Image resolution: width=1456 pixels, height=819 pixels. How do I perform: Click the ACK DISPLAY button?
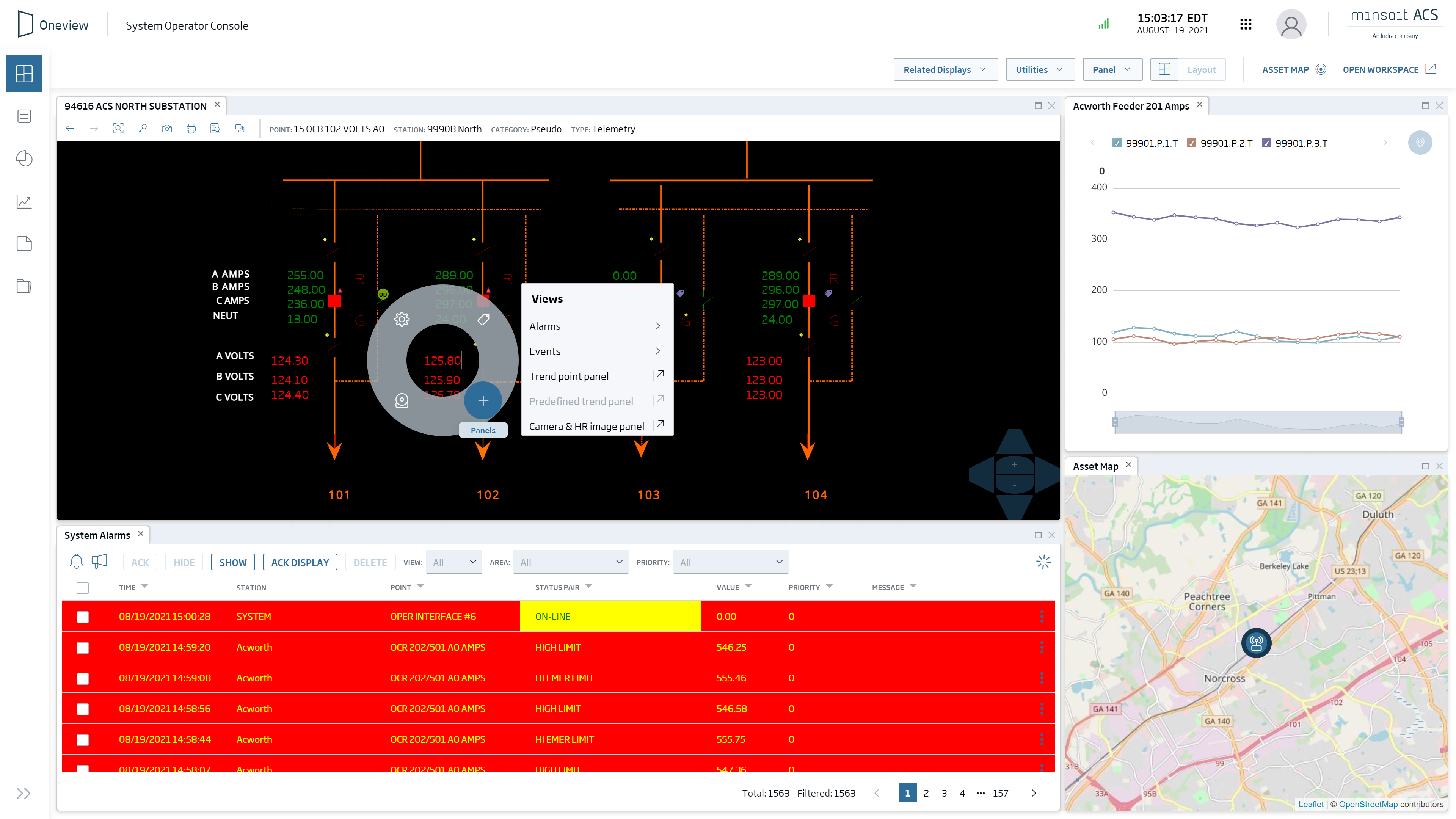(300, 562)
